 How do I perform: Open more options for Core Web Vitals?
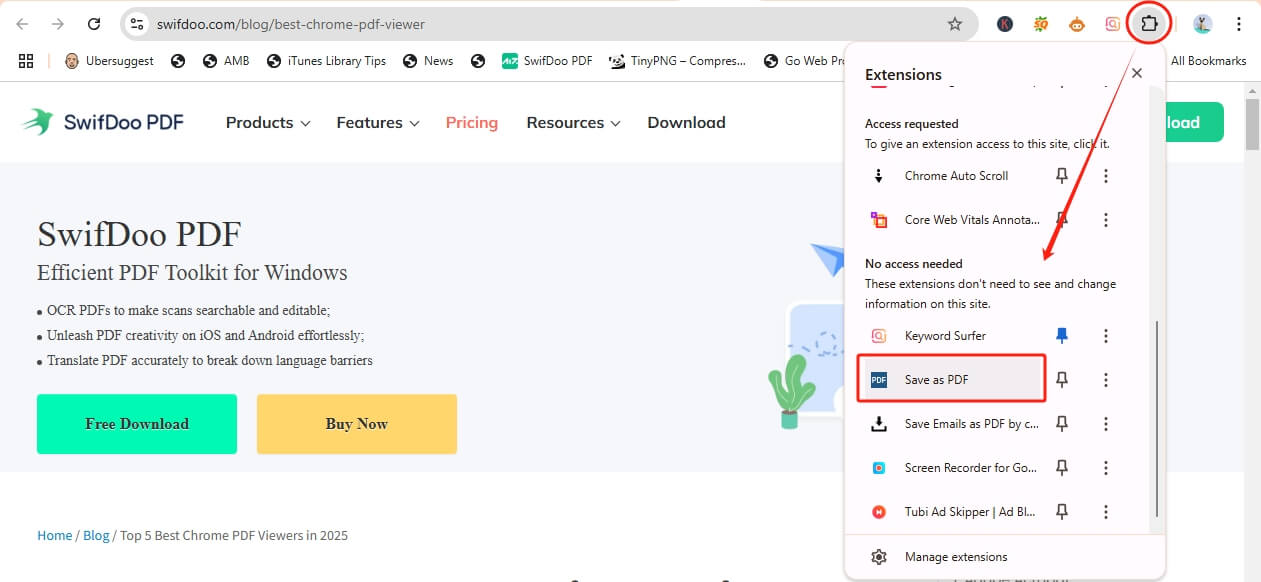click(1106, 220)
